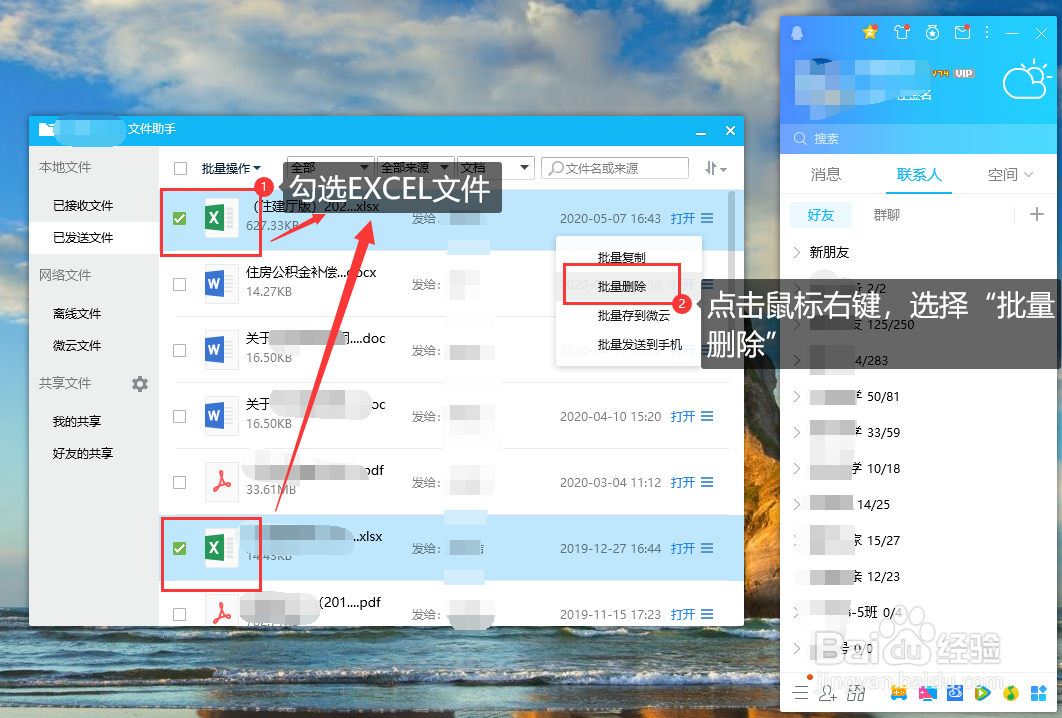Focus the QQ 搜索 search box
The width and height of the screenshot is (1062, 718).
click(x=918, y=138)
